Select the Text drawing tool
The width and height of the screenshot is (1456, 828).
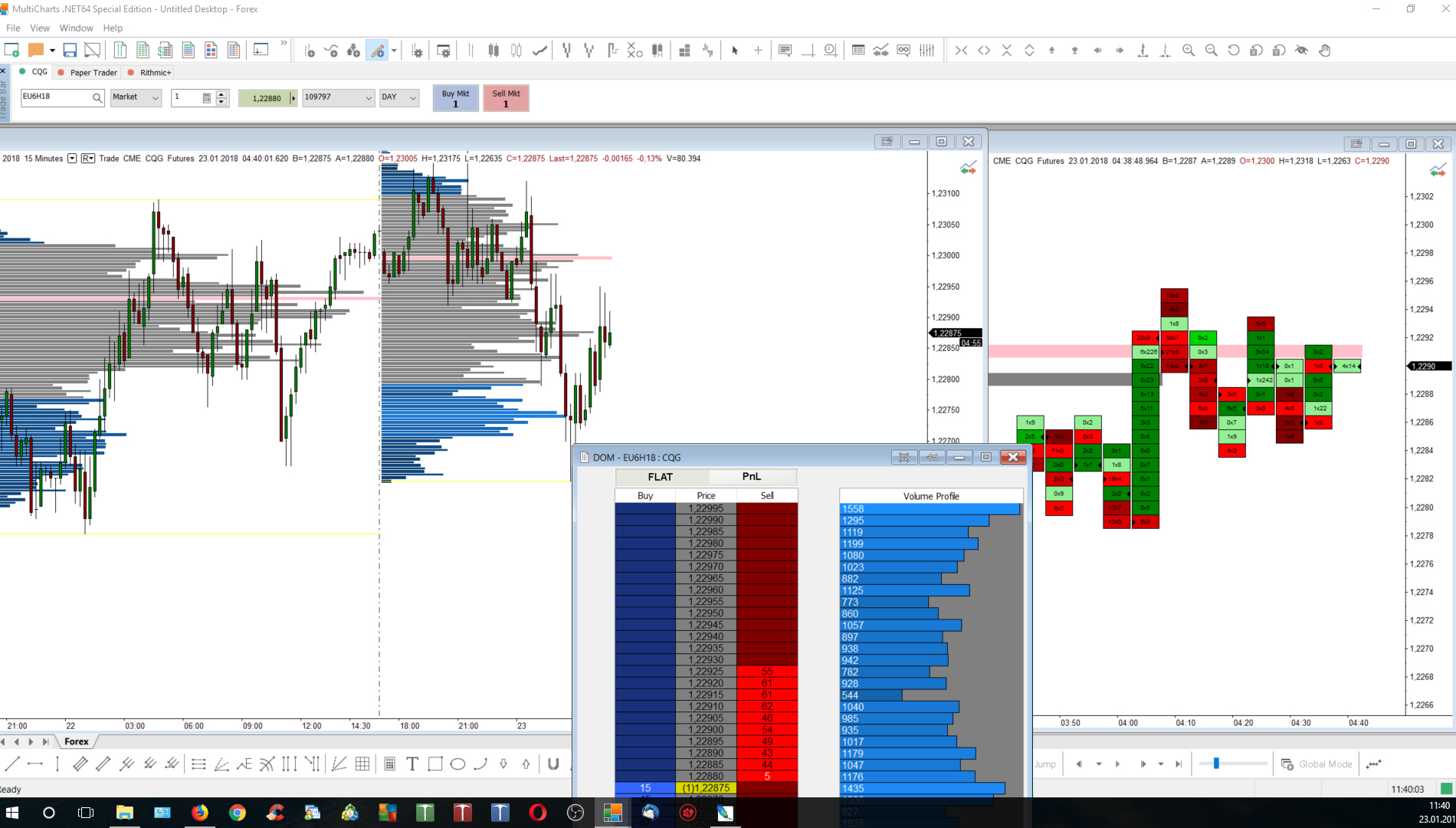(412, 764)
